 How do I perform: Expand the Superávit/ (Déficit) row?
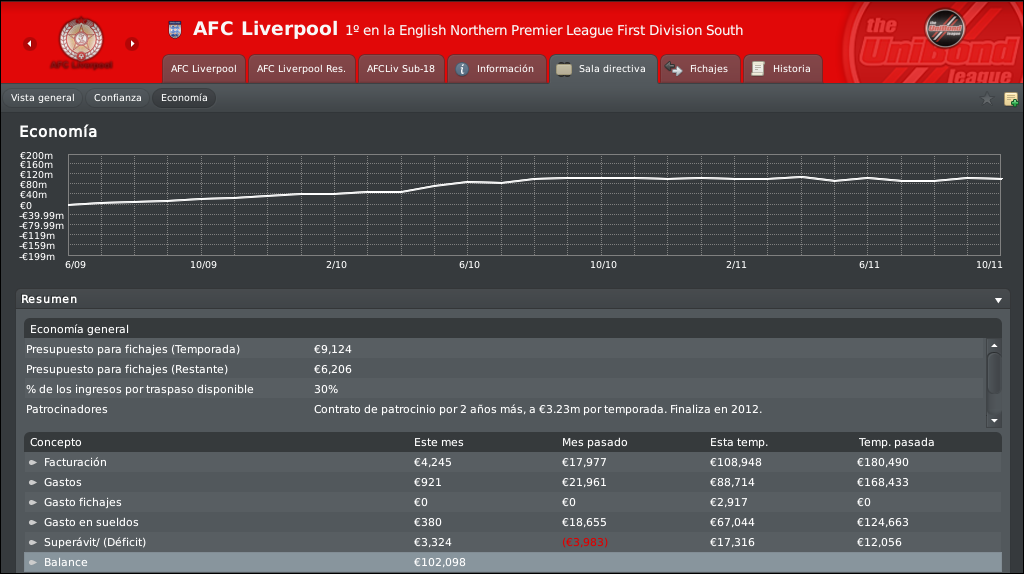coord(33,543)
